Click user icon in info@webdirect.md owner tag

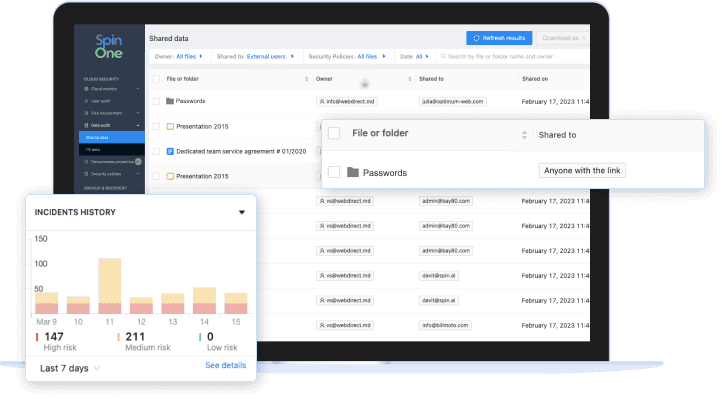click(322, 102)
